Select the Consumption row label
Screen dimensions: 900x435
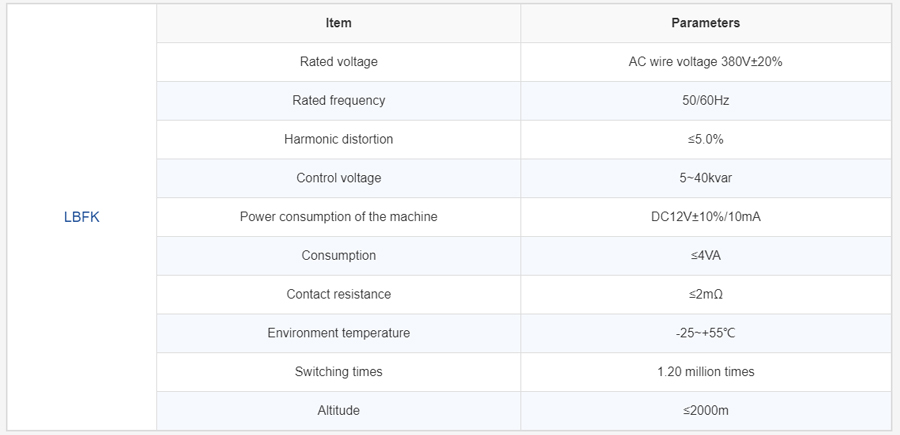click(x=338, y=256)
